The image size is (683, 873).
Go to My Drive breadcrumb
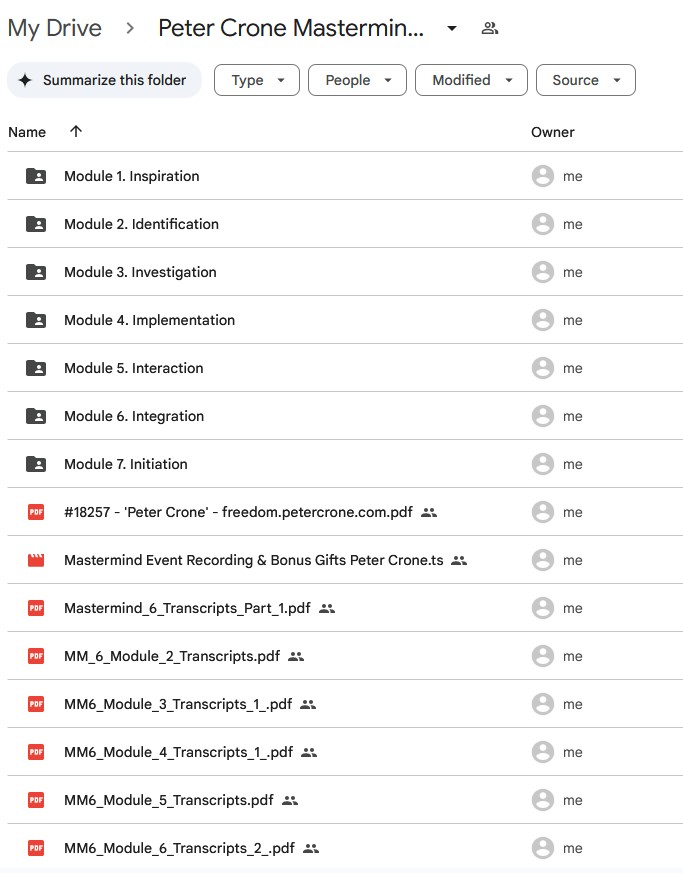pyautogui.click(x=54, y=28)
